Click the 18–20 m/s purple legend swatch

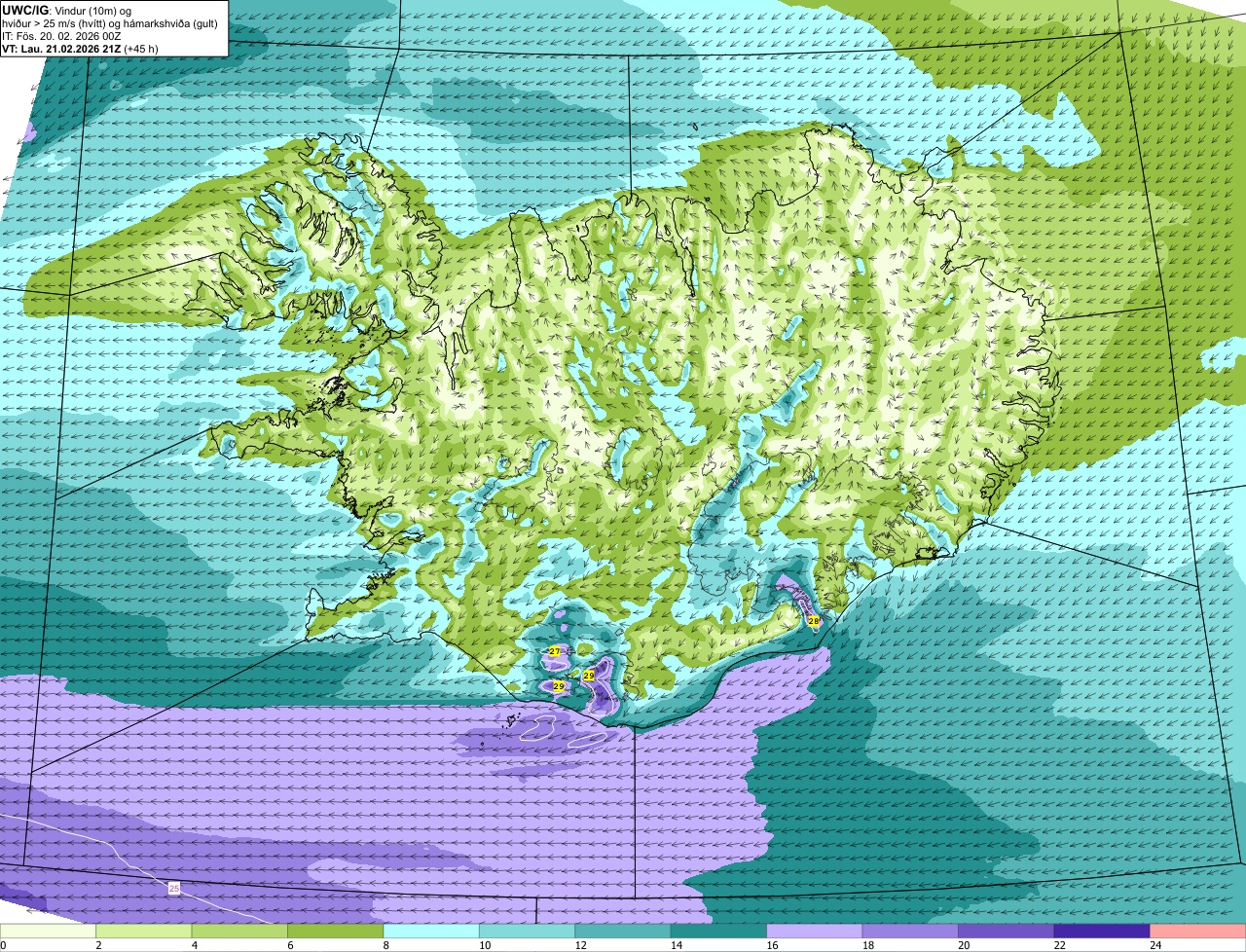[910, 931]
